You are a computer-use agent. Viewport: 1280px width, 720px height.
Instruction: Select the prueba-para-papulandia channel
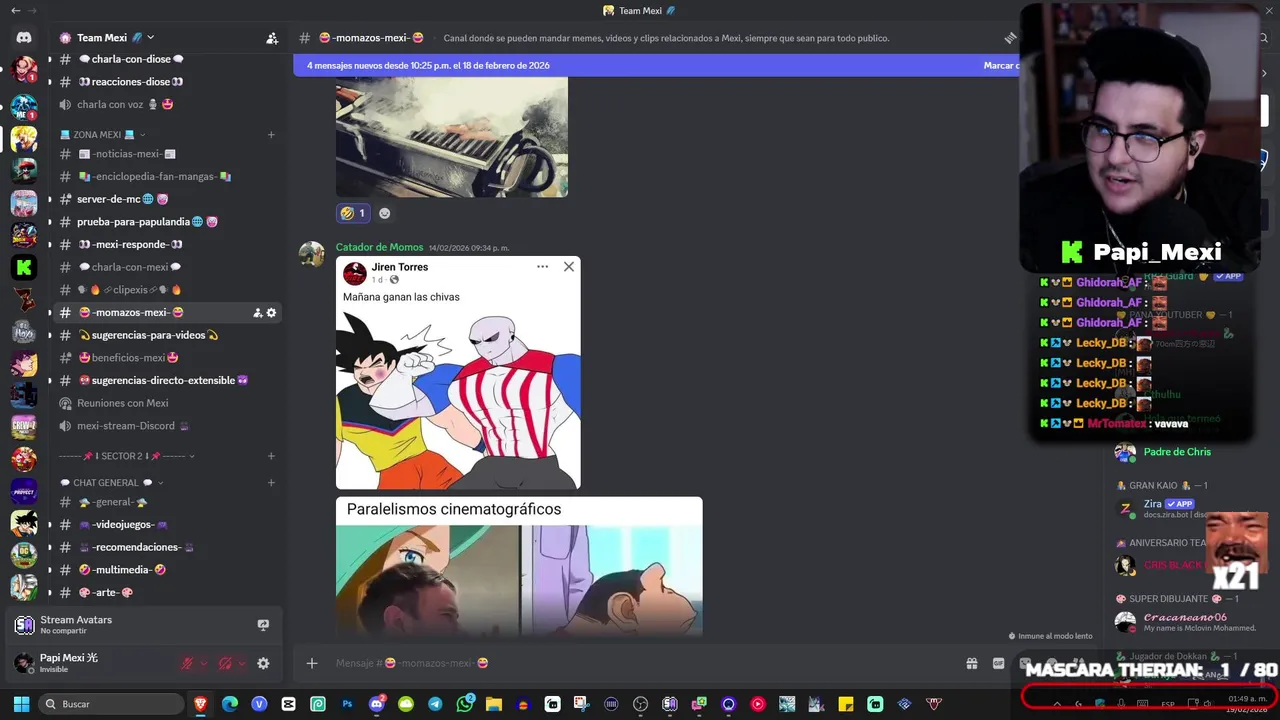(166, 222)
